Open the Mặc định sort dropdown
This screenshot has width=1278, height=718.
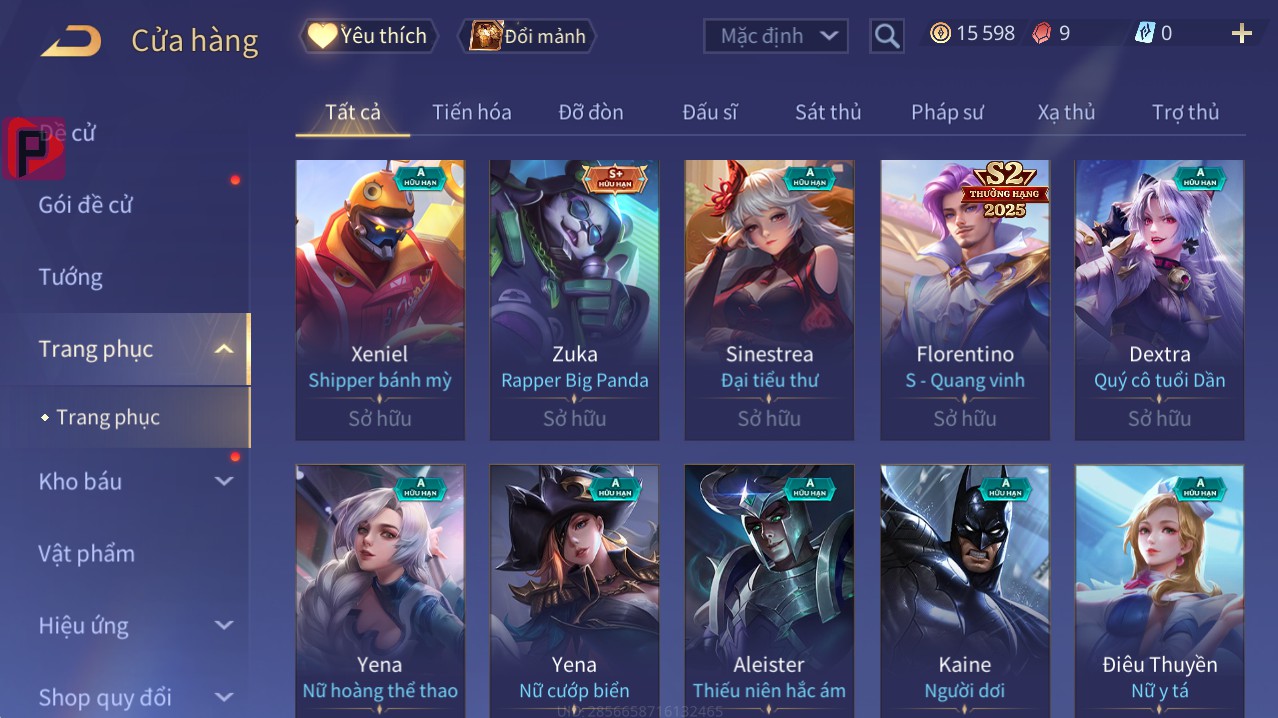pos(776,36)
